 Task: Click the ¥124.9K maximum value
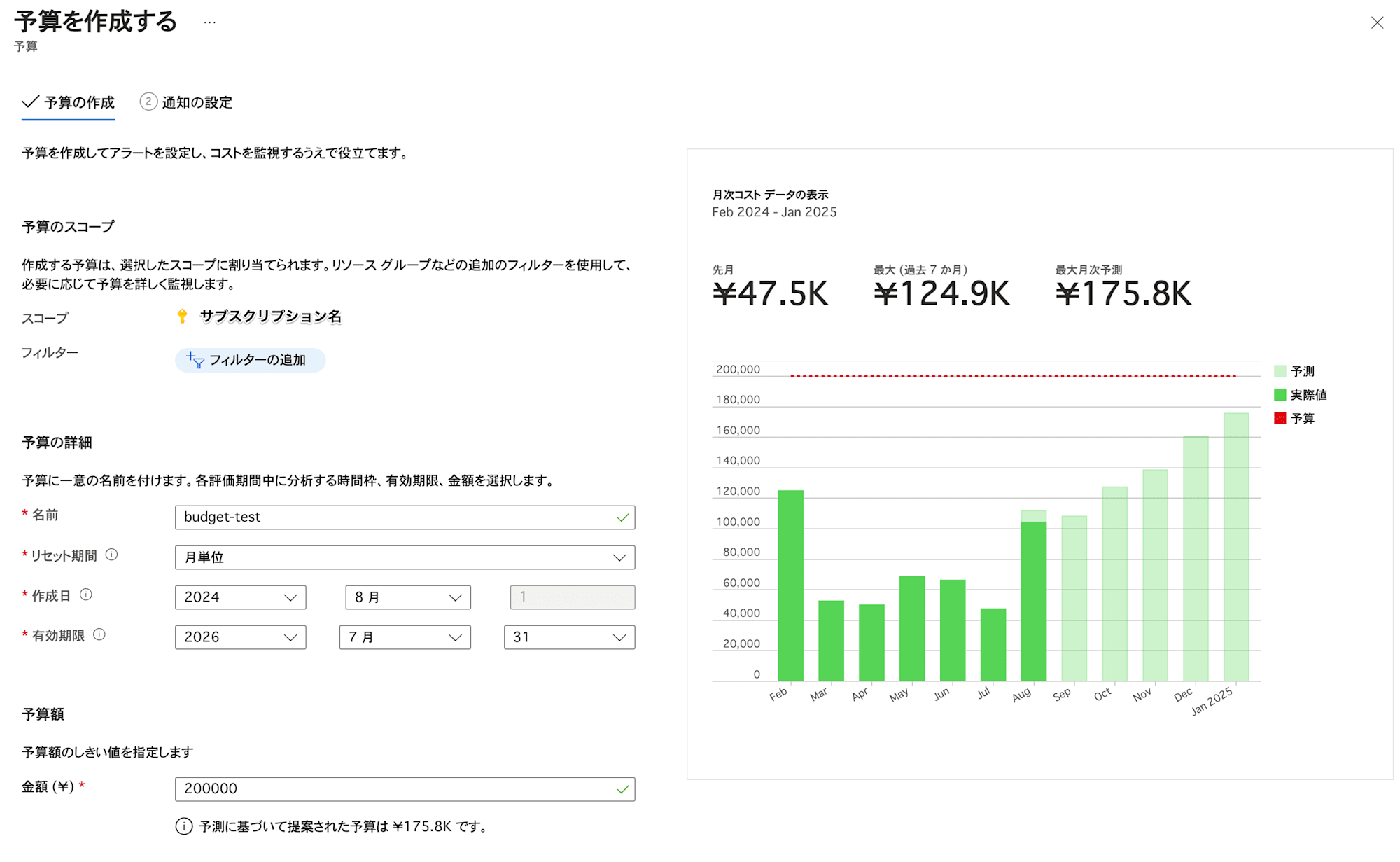(x=941, y=294)
